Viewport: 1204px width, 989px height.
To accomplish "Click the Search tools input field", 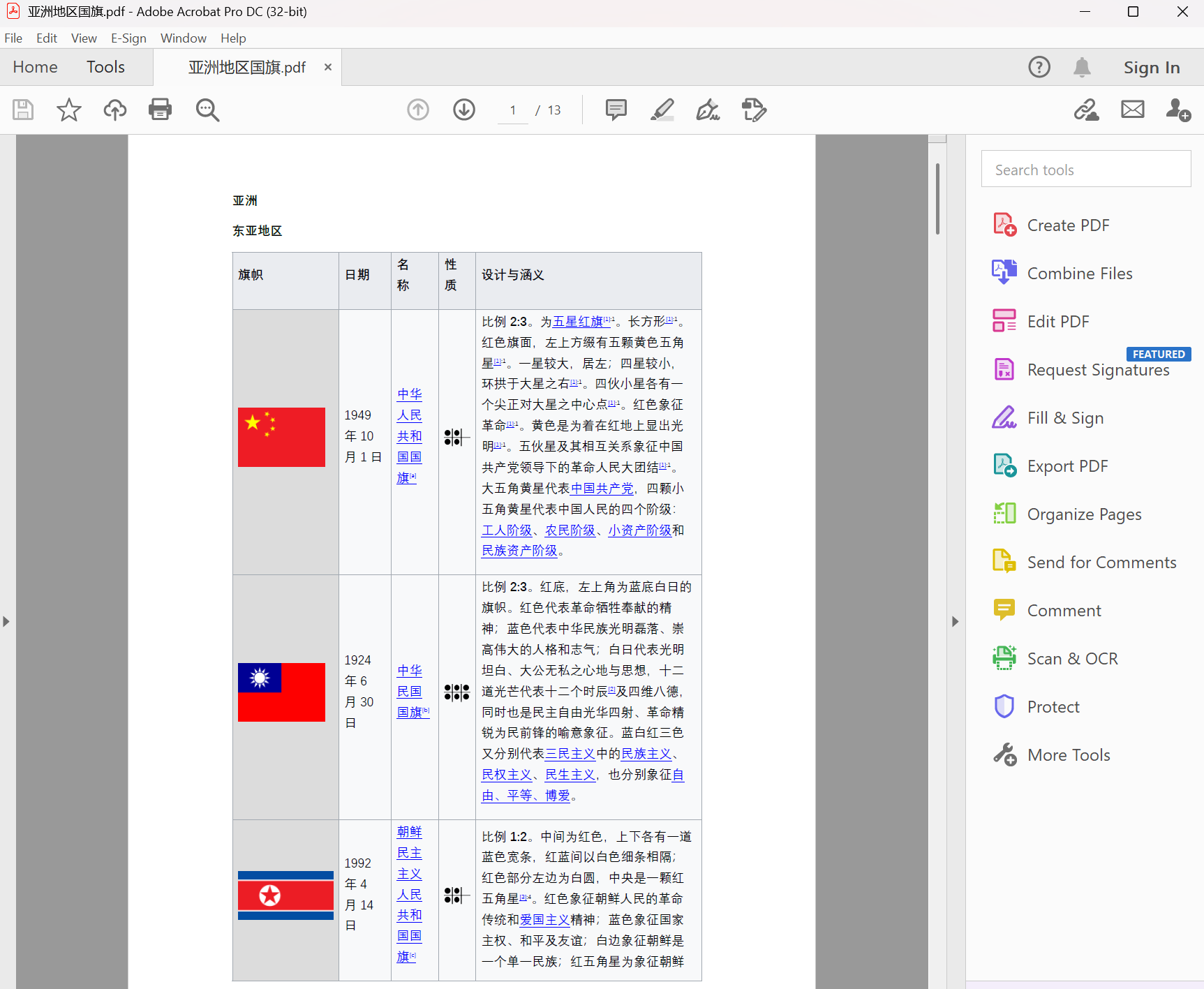I will click(x=1086, y=169).
